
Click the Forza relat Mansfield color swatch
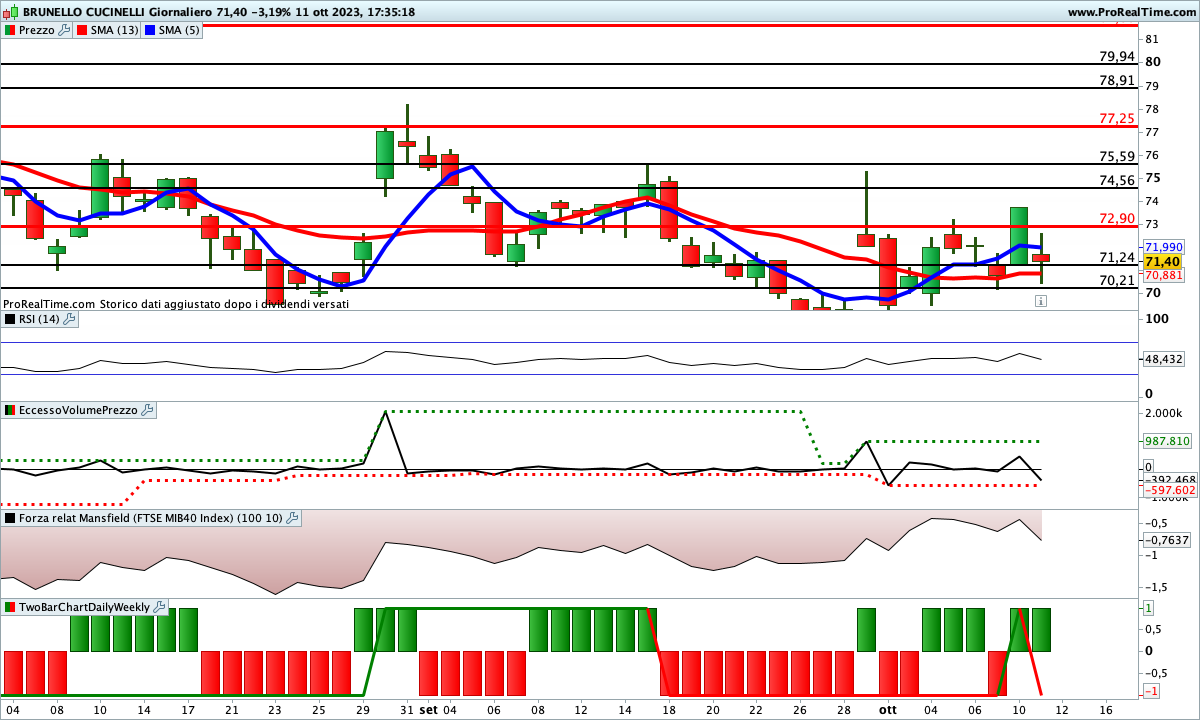tap(10, 518)
